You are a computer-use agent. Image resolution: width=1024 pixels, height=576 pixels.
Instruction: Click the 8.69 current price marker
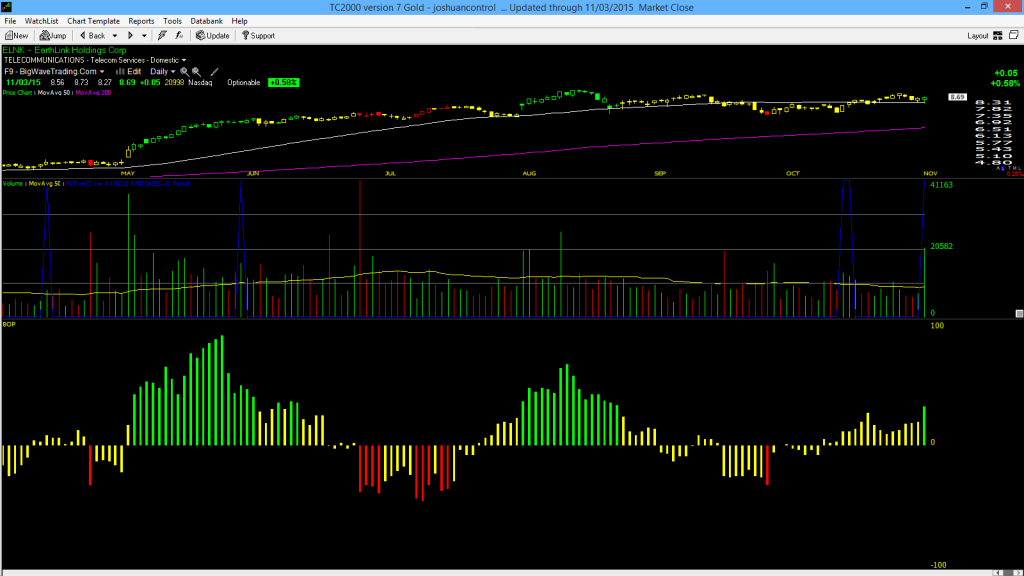coord(957,97)
